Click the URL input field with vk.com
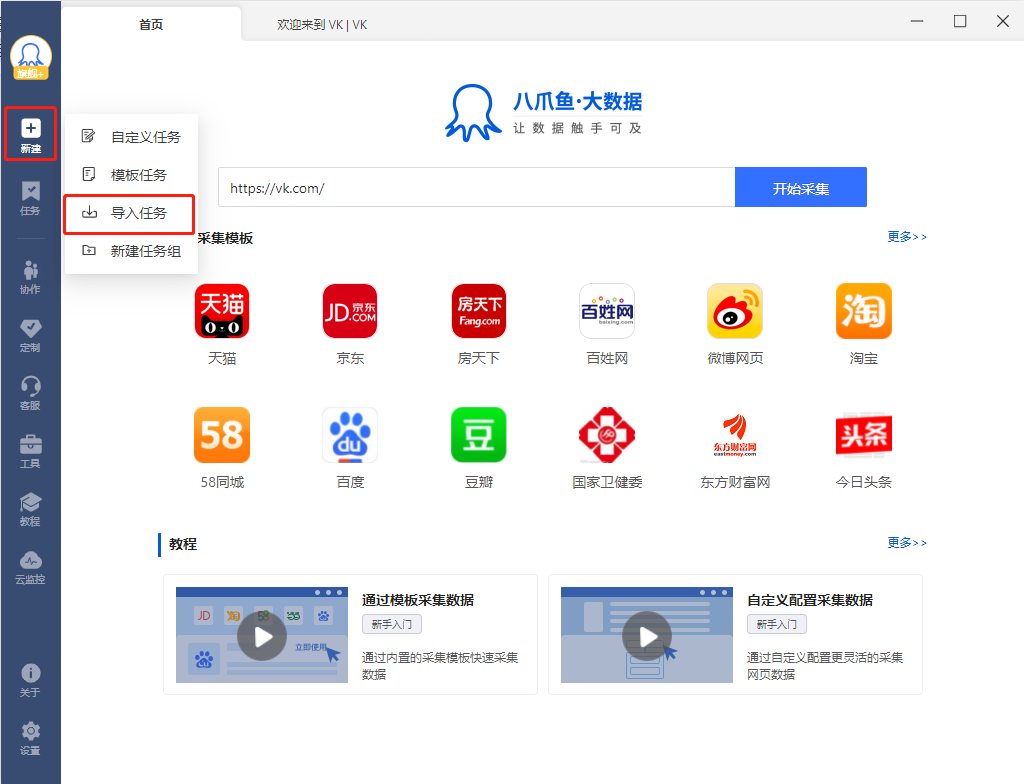The width and height of the screenshot is (1024, 784). tap(477, 188)
